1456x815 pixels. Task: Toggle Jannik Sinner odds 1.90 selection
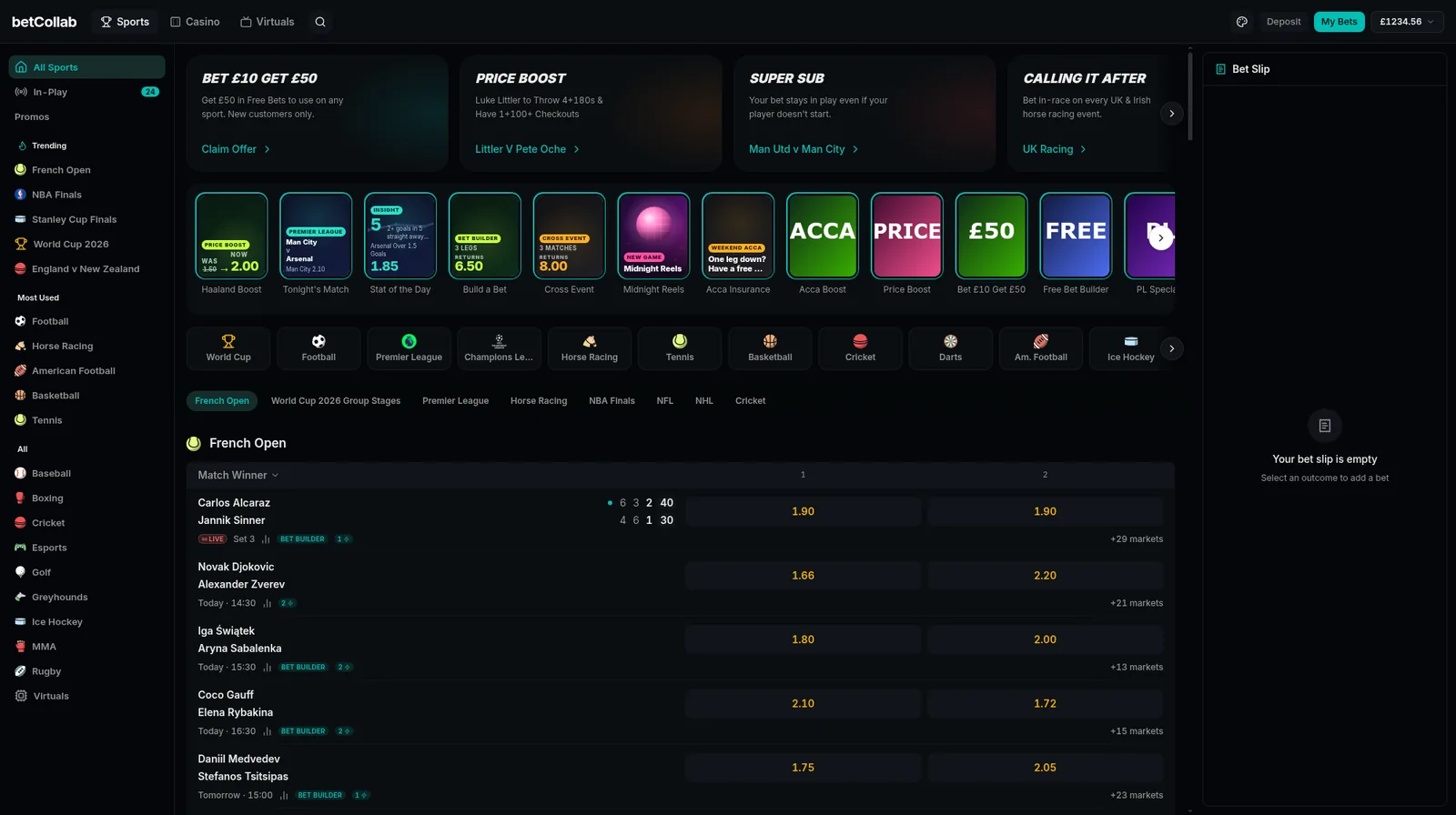(1045, 512)
